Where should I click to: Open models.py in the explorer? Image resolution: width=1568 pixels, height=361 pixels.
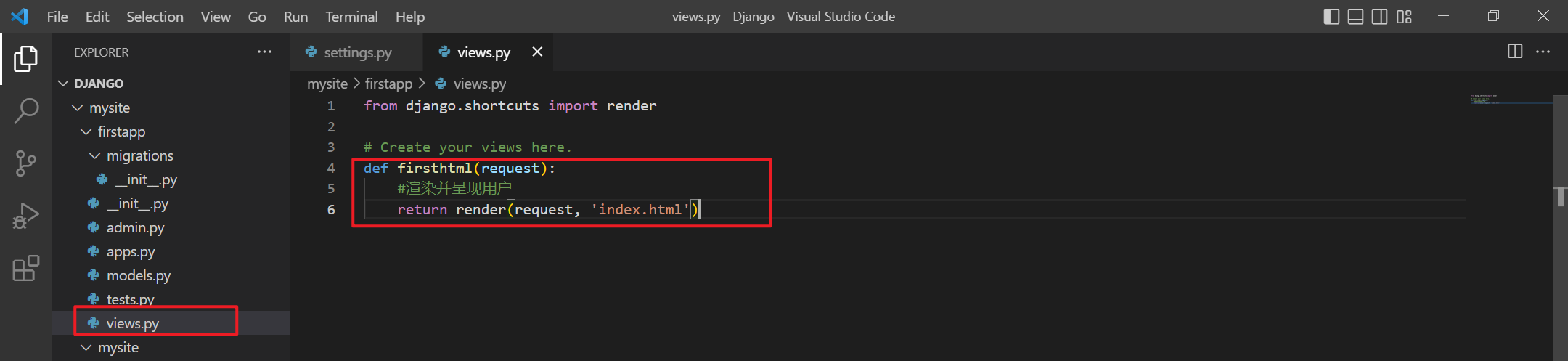pos(138,275)
